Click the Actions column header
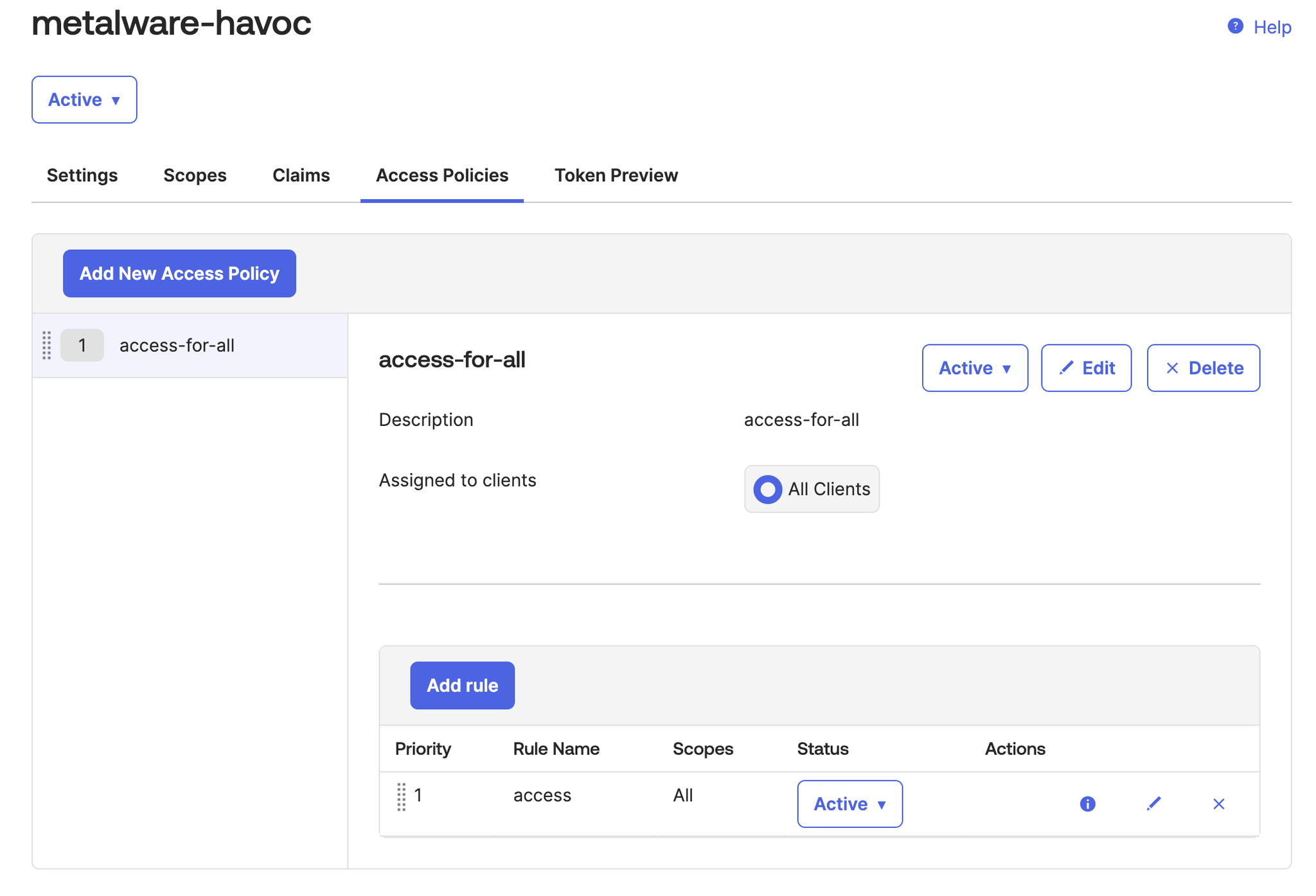The width and height of the screenshot is (1316, 896). coord(1015,749)
